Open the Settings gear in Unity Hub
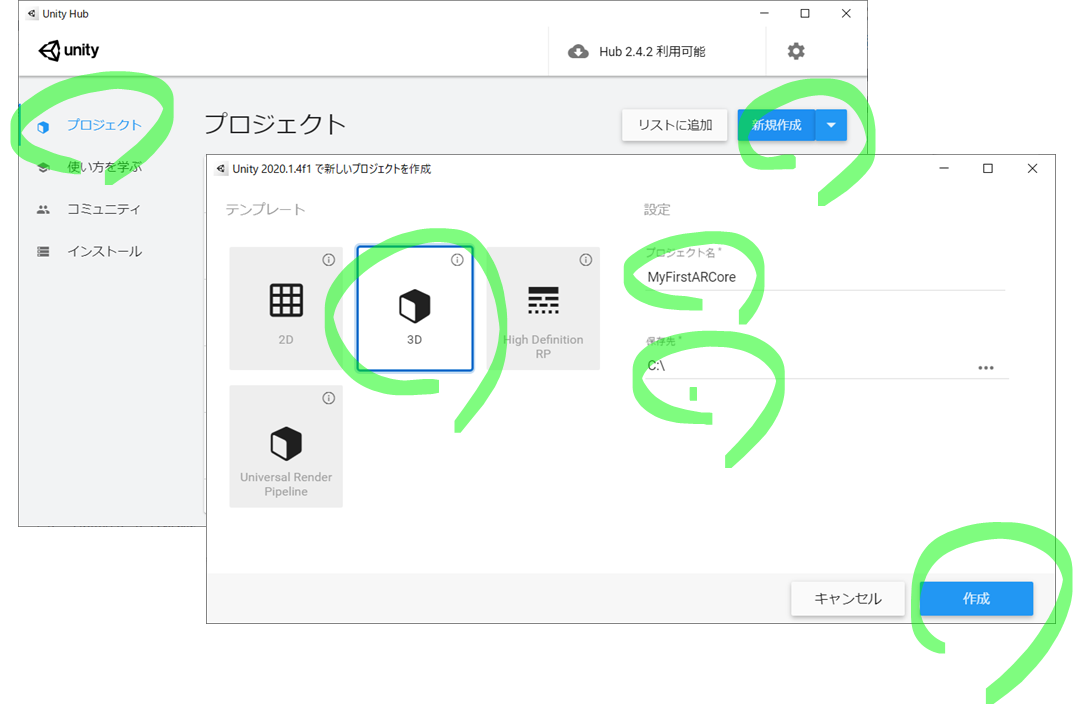This screenshot has width=1081, height=721. coord(796,51)
